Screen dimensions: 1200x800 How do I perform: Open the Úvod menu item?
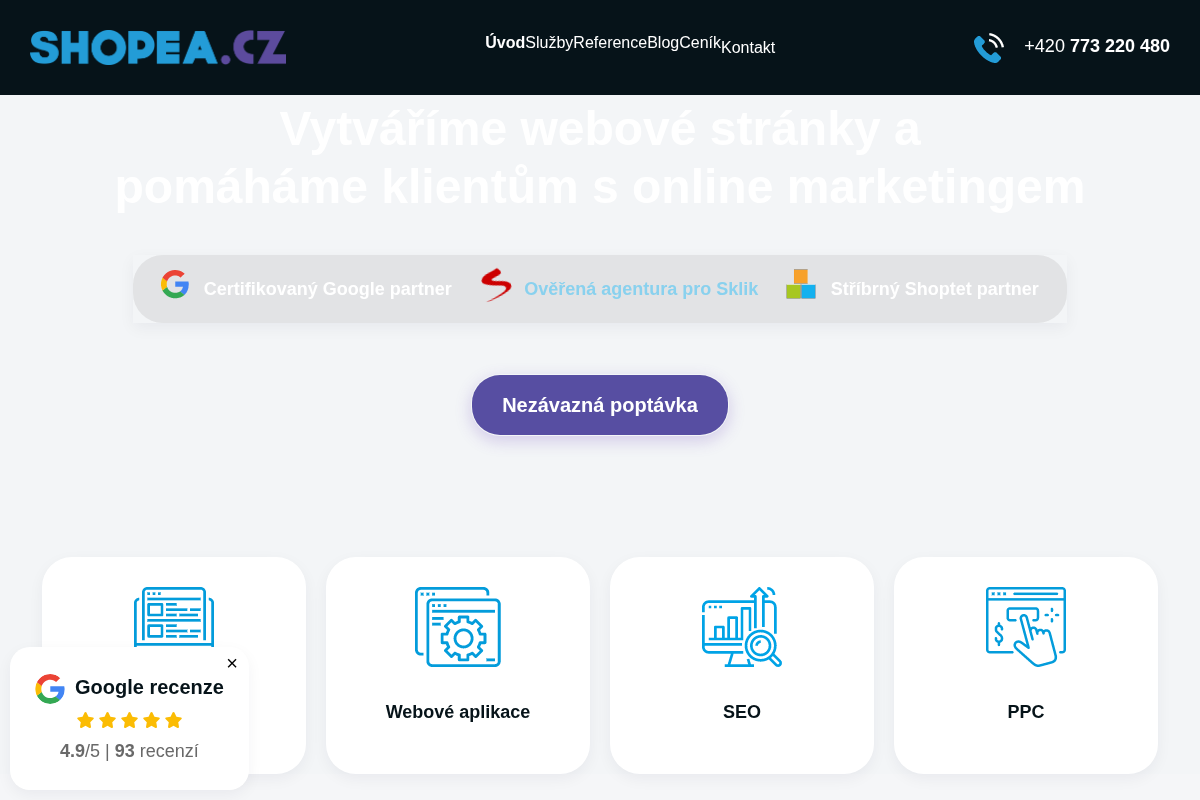coord(505,42)
